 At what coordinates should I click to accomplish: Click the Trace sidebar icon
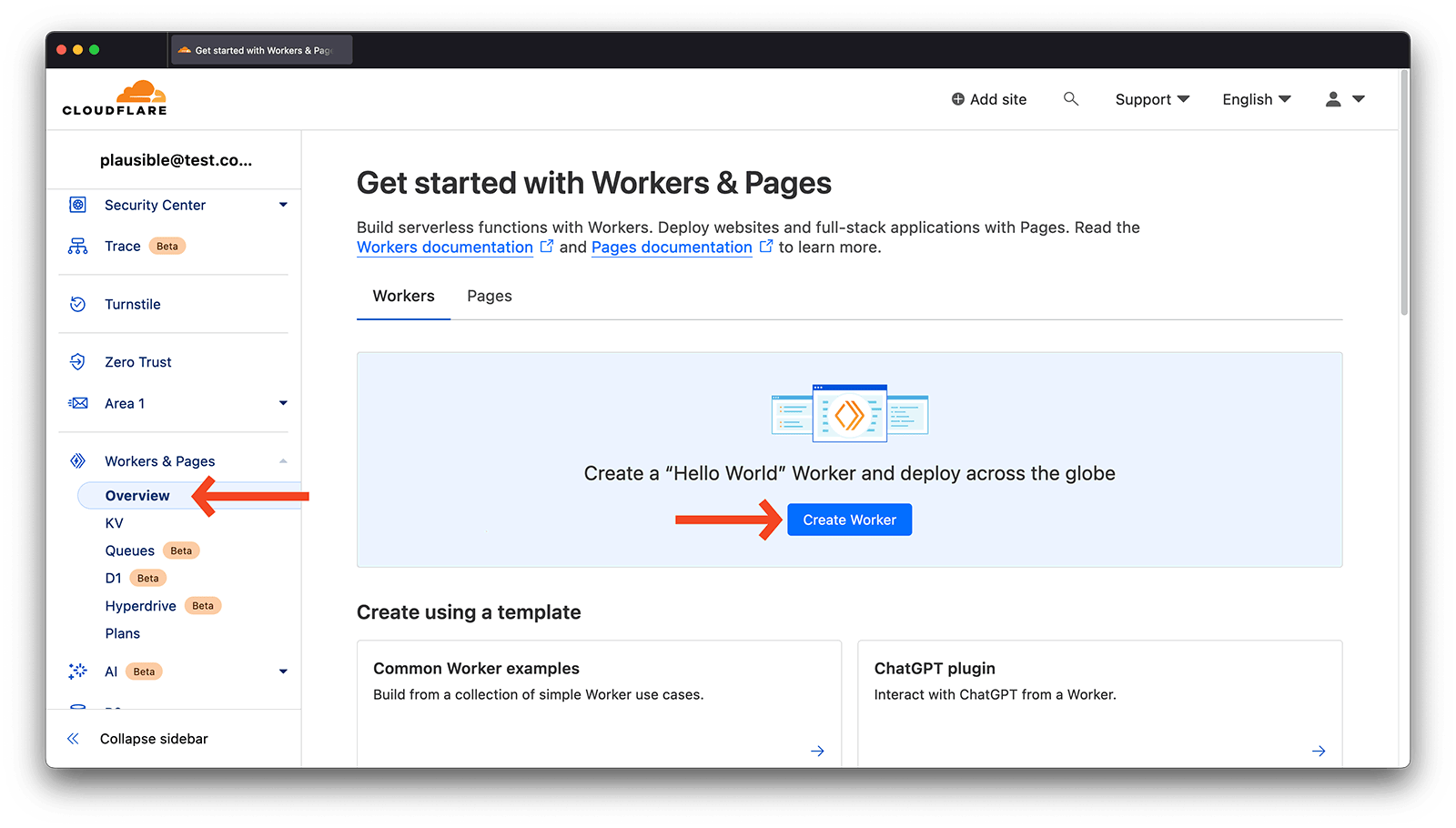[78, 246]
